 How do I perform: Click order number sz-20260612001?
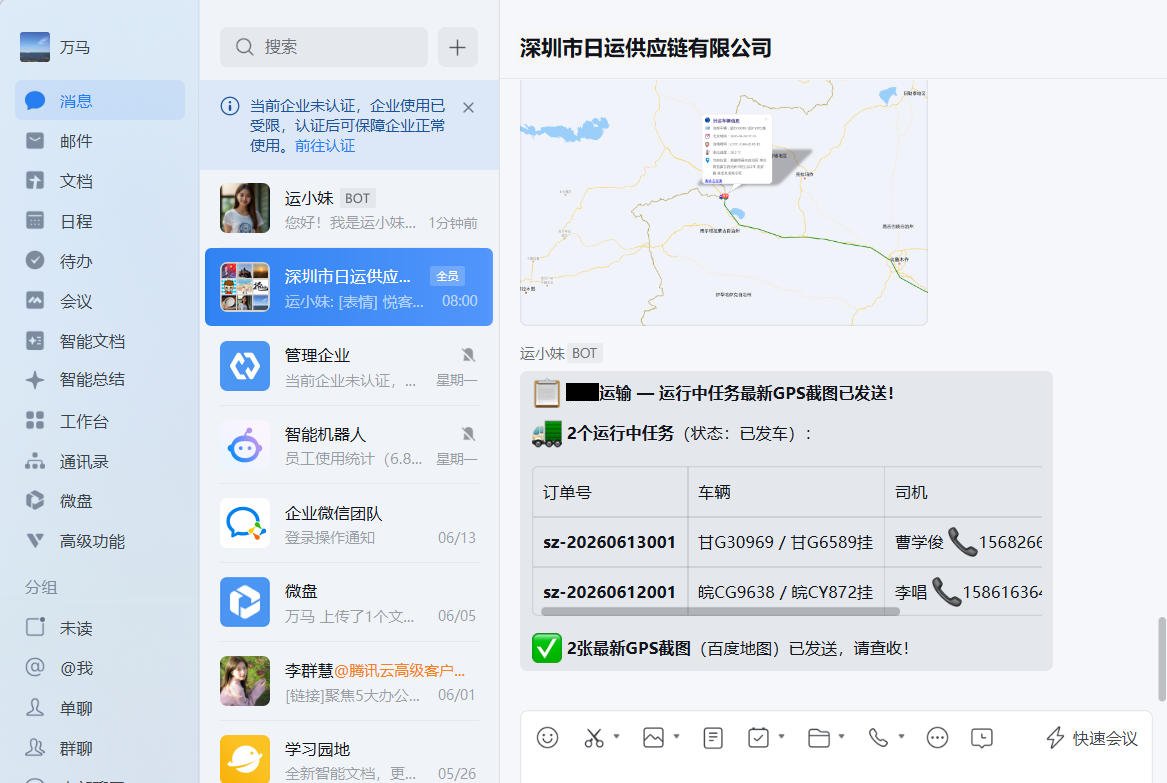[x=610, y=592]
